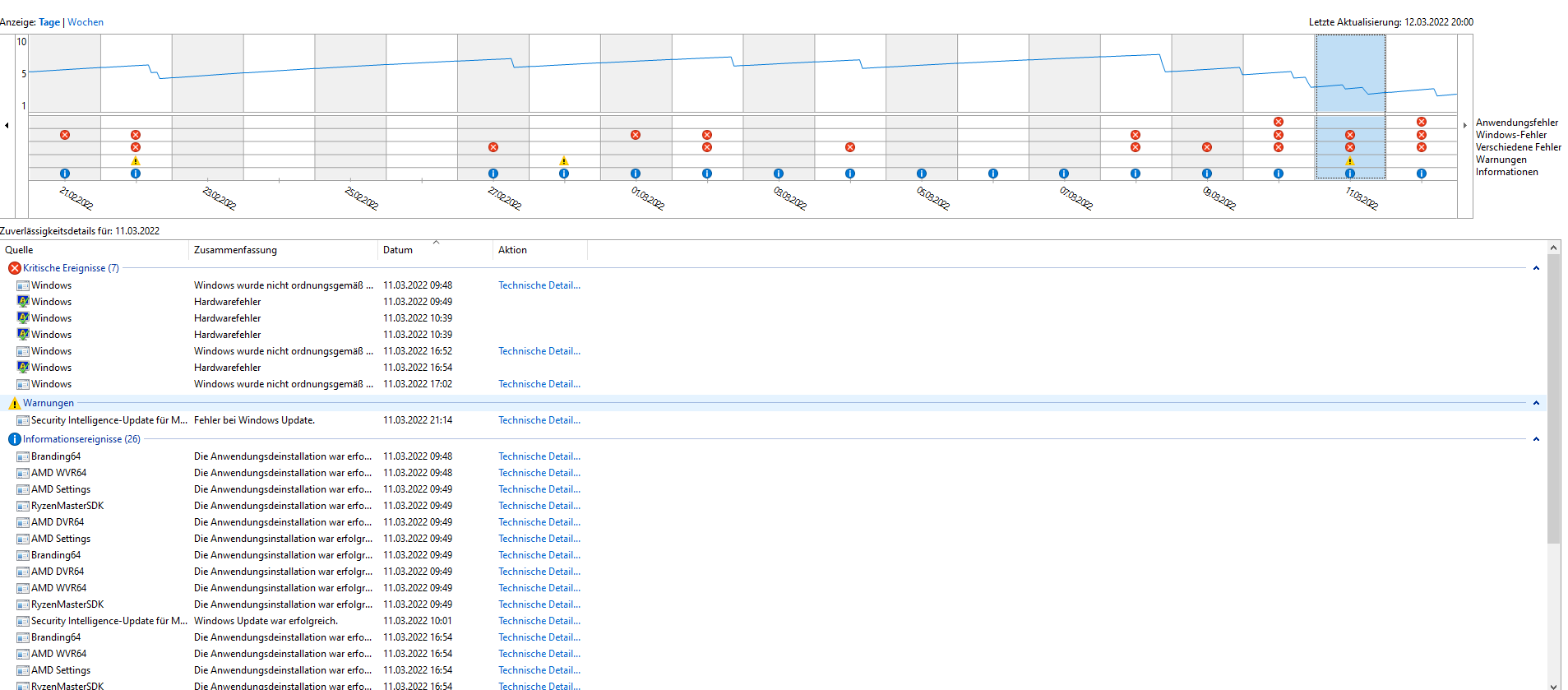Select the 05.03.2022 chart column

[922, 107]
